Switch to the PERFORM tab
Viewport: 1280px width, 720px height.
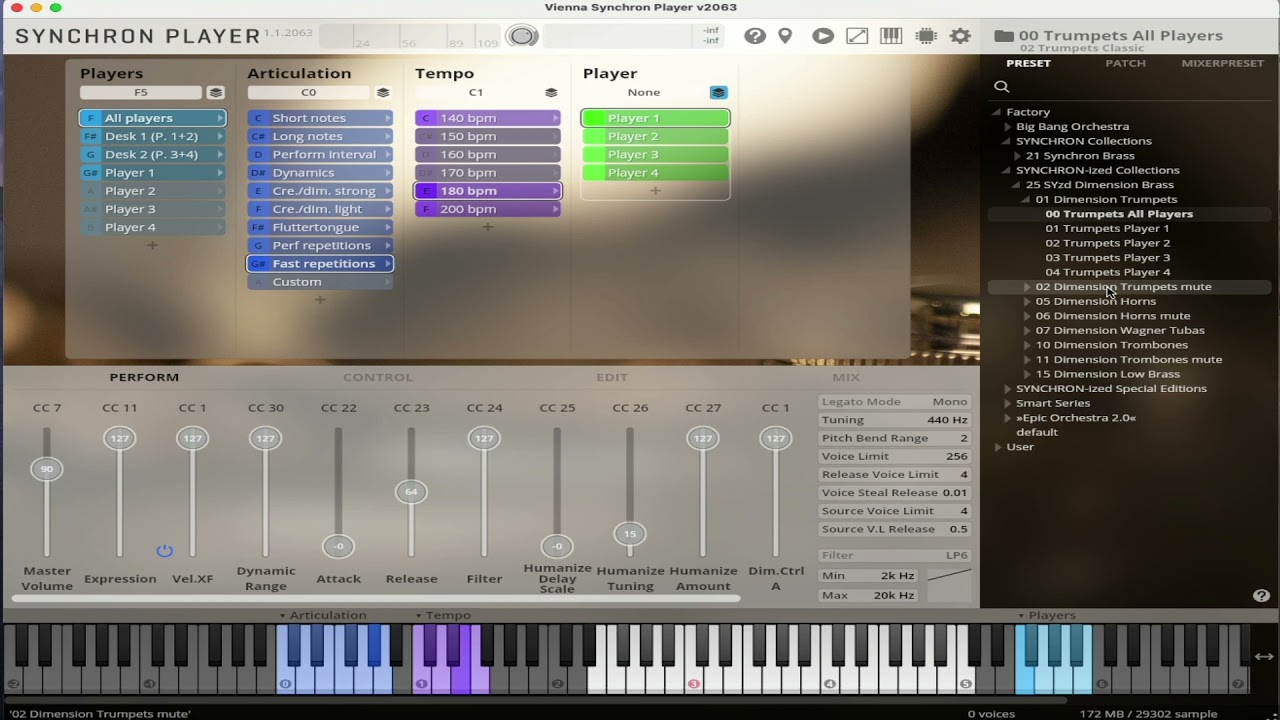tap(144, 377)
